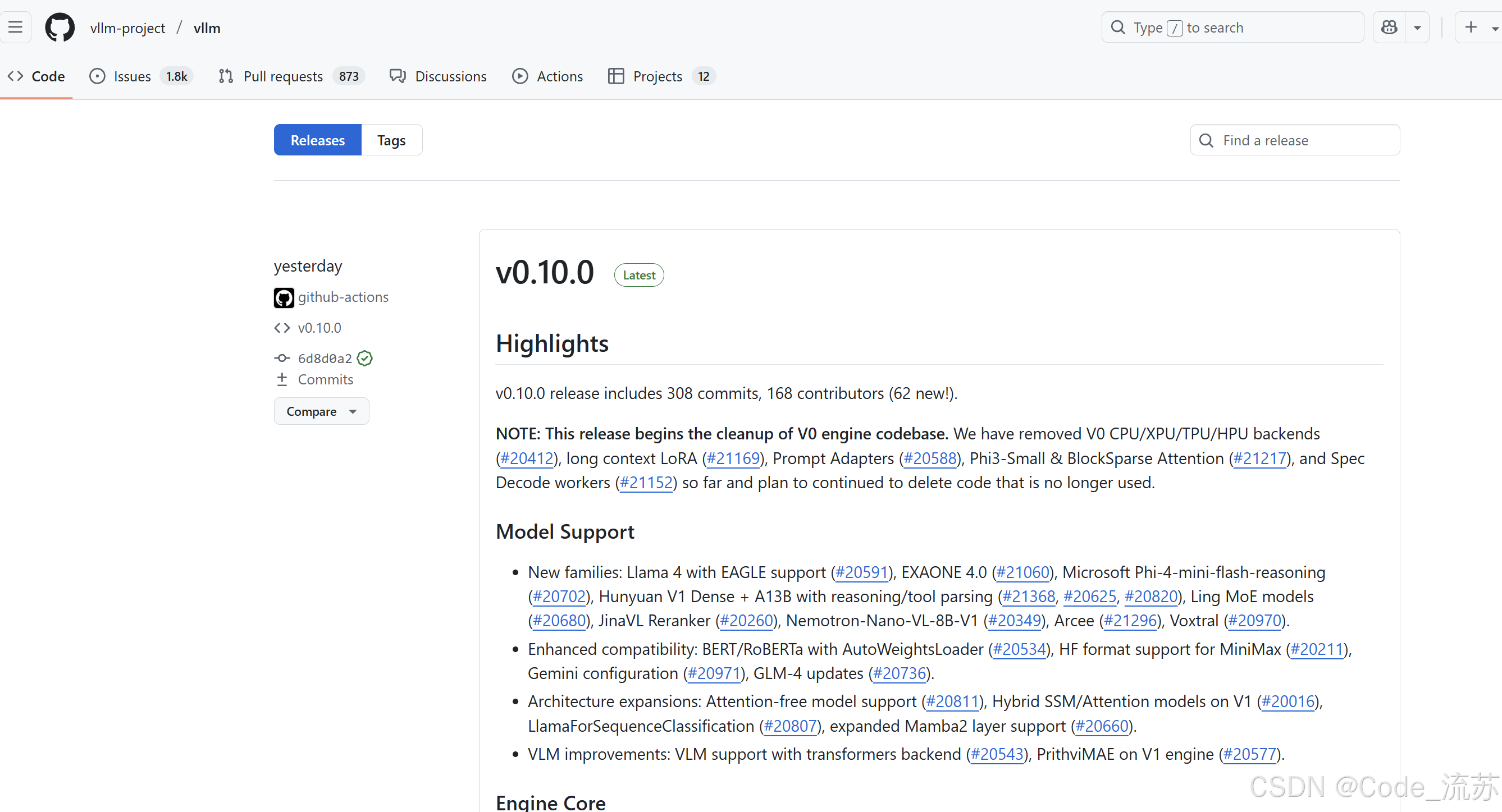Open pull request #20660
The height and width of the screenshot is (812, 1502).
click(x=1103, y=726)
